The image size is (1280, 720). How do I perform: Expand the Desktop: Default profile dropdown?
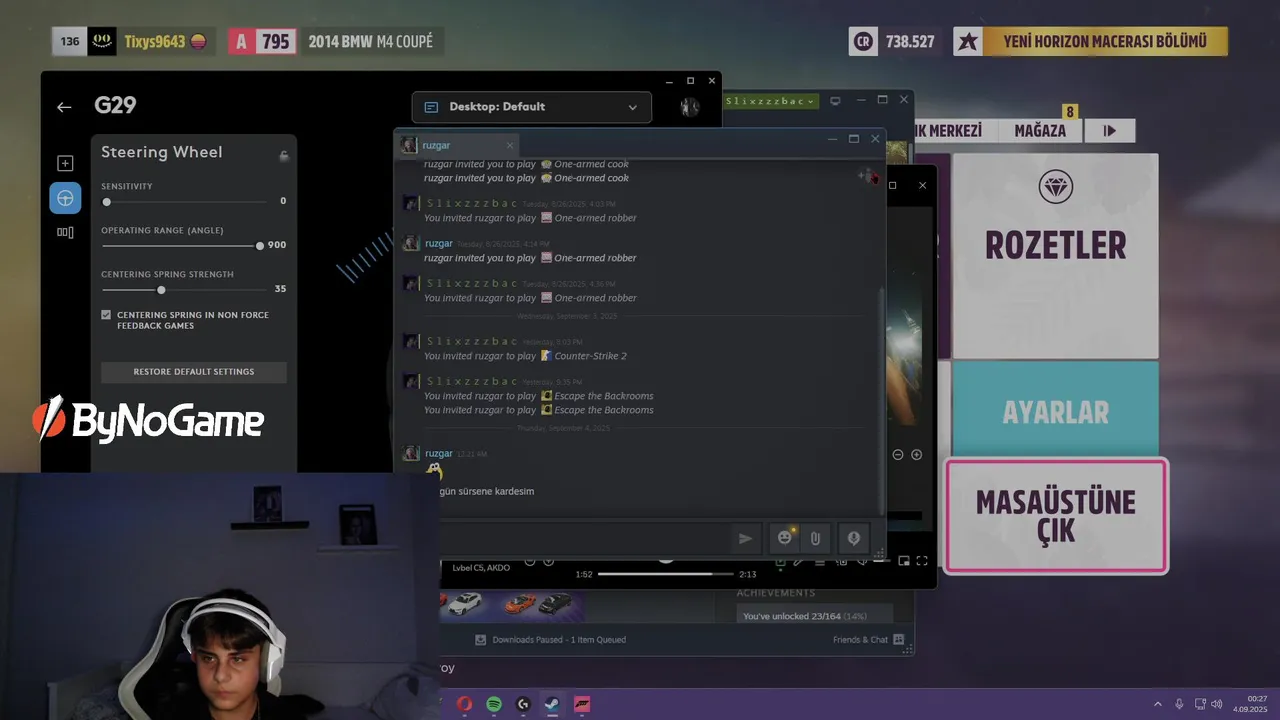tap(531, 107)
